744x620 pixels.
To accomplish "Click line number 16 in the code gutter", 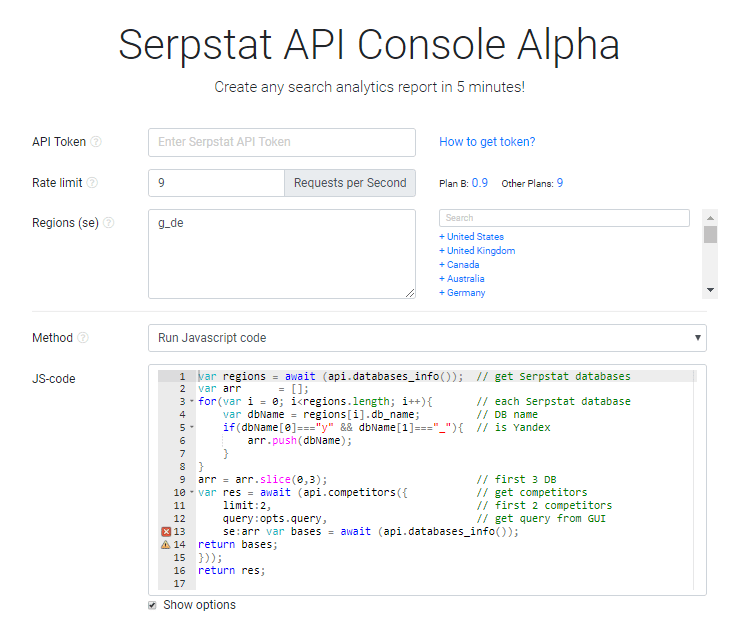I will point(179,570).
